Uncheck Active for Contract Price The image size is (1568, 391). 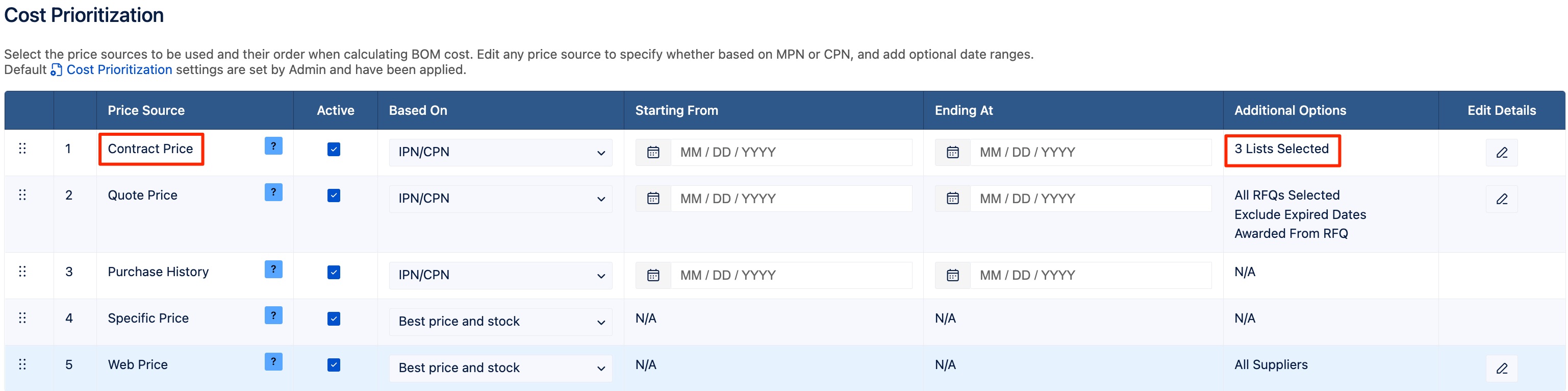(334, 149)
